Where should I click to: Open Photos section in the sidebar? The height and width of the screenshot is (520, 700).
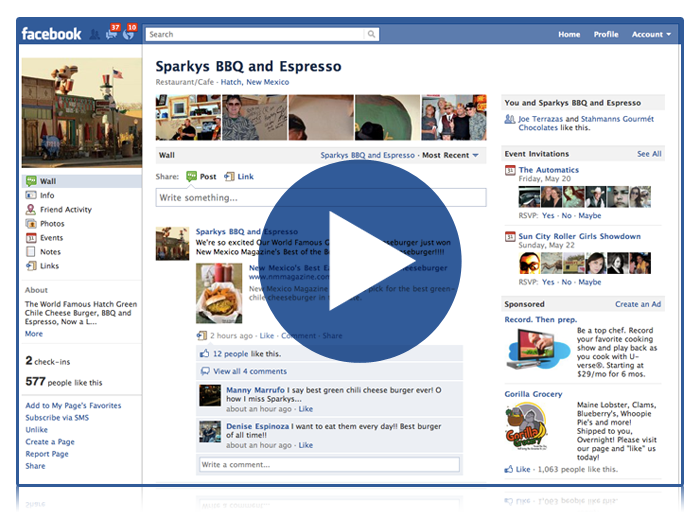click(52, 224)
